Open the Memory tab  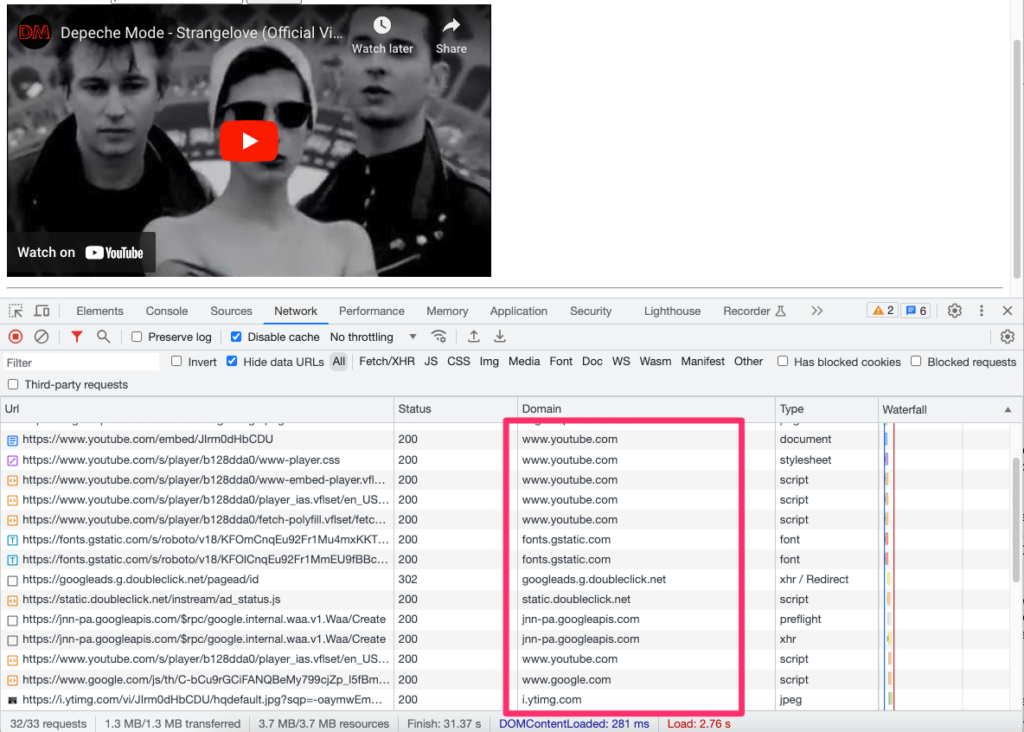(x=447, y=311)
